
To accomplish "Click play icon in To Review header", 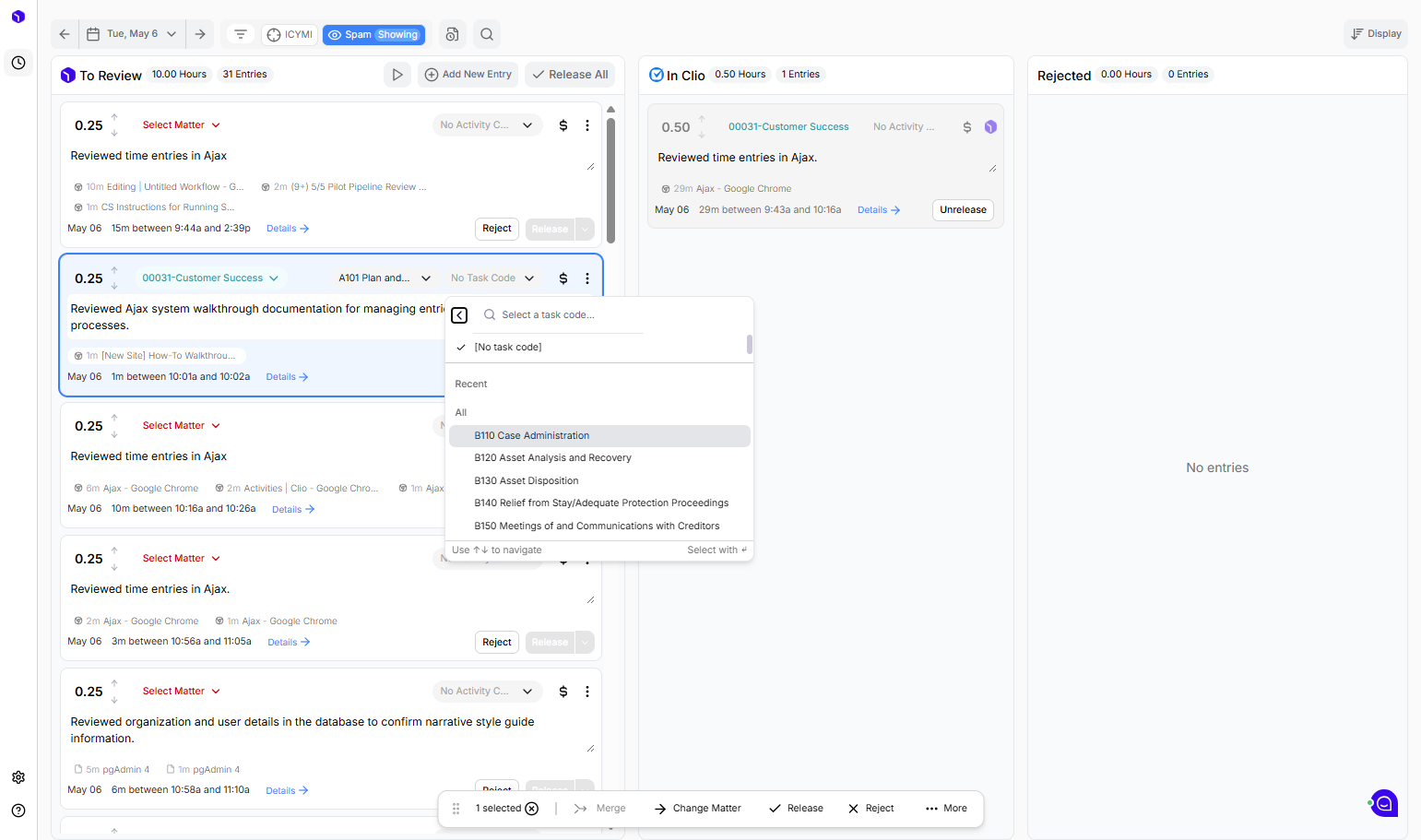I will (x=397, y=75).
